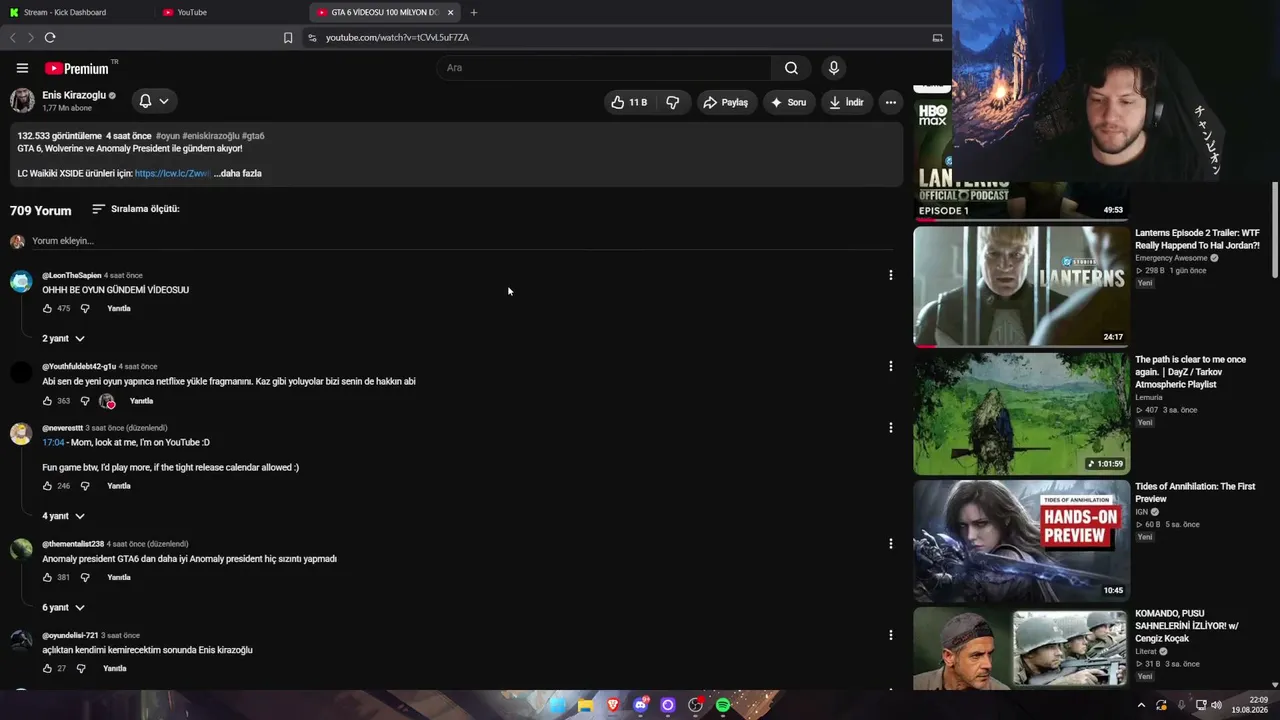Open the Windows Start menu

click(558, 705)
